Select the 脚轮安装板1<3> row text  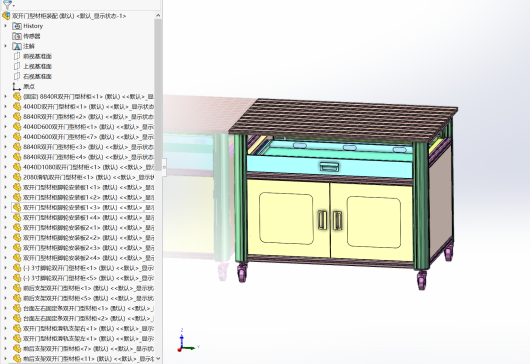click(89, 208)
